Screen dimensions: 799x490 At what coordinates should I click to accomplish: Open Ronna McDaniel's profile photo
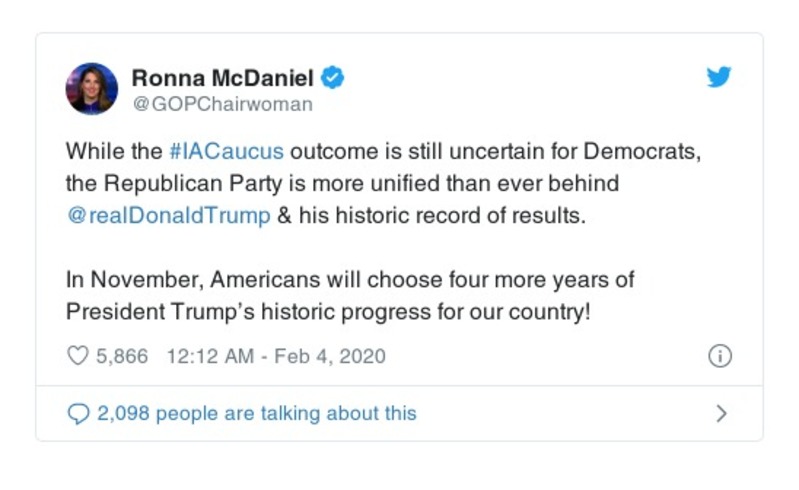91,89
